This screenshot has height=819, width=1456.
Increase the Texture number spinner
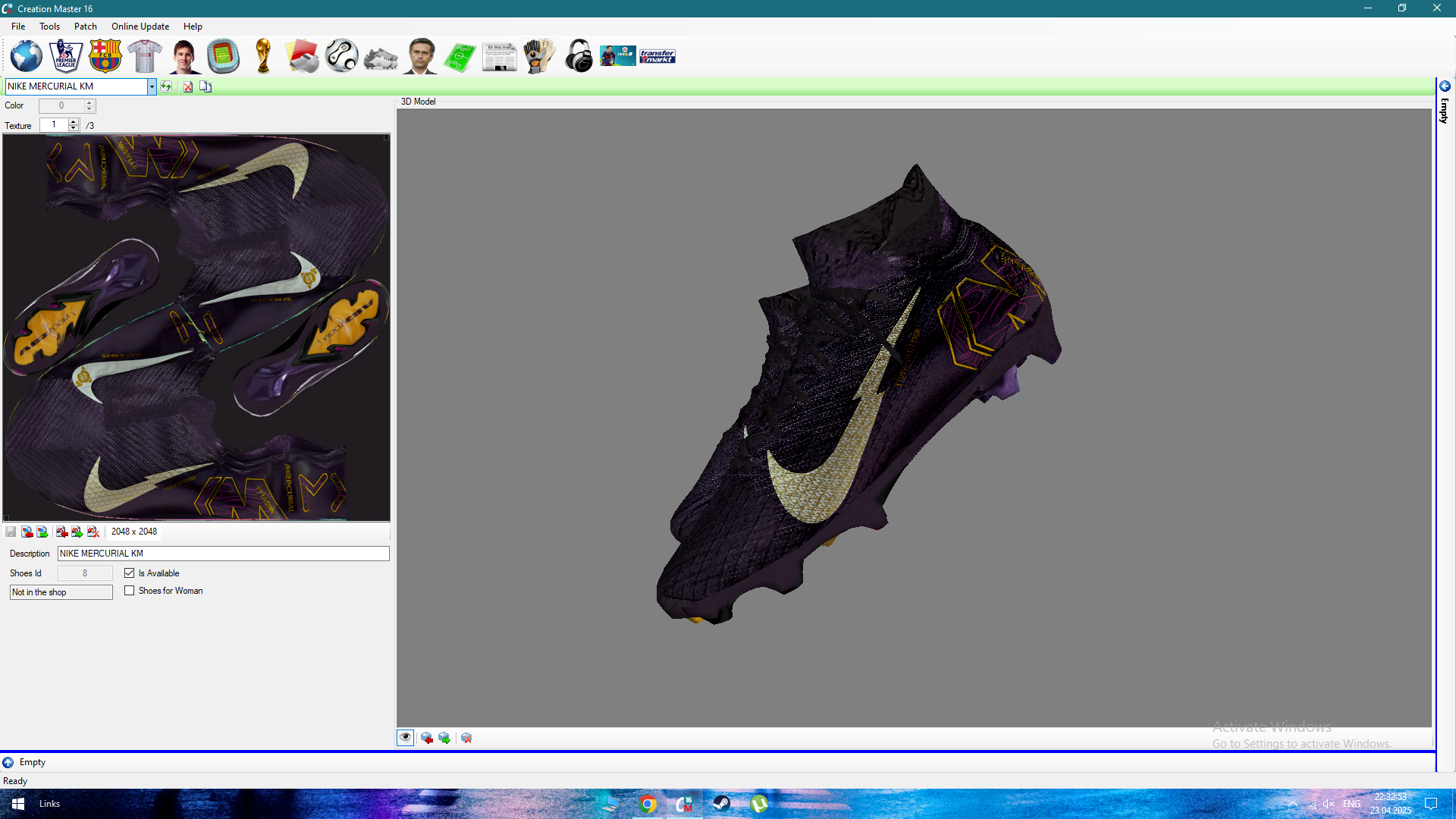[74, 121]
